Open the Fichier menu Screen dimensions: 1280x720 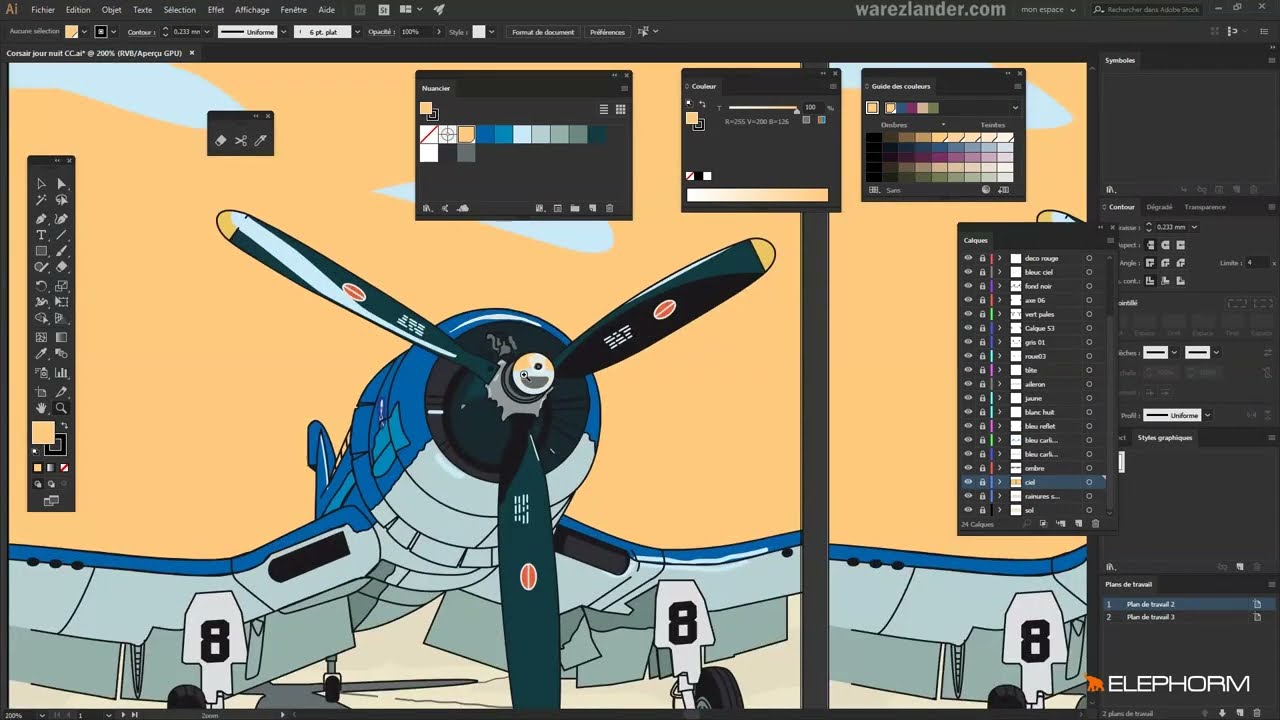[x=43, y=10]
